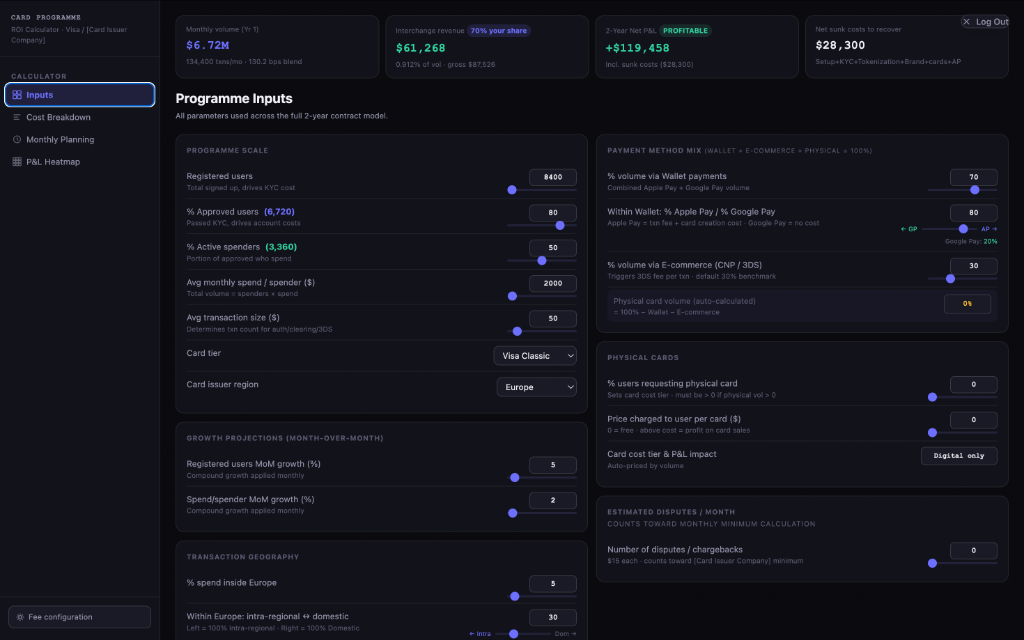Click the Number of disputes input field

coord(973,551)
